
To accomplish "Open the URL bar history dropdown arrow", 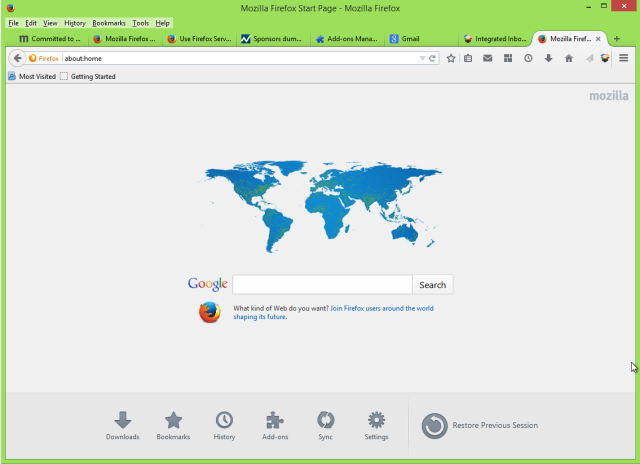I will 422,58.
